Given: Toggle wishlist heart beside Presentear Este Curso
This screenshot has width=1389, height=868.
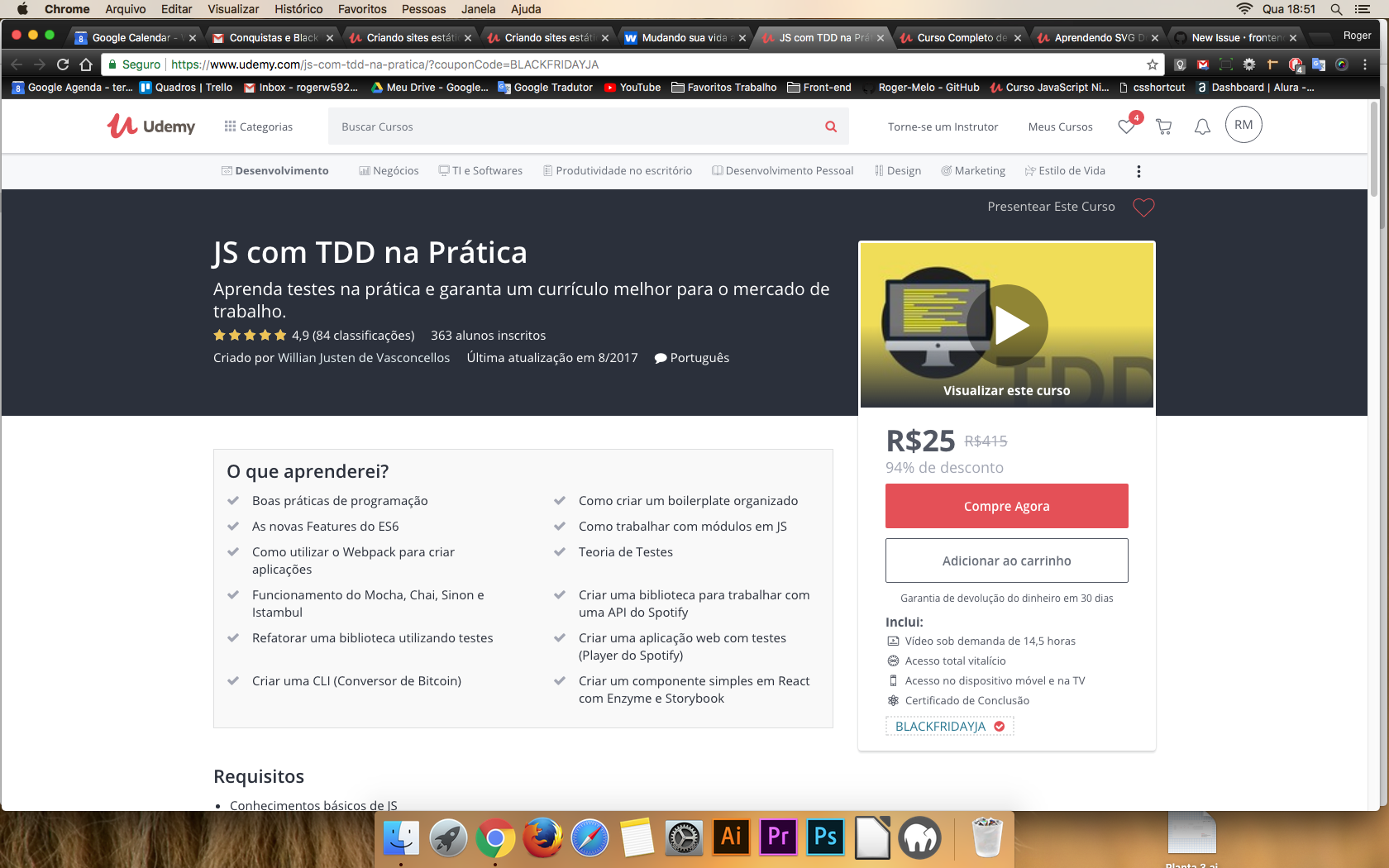Looking at the screenshot, I should (1143, 207).
